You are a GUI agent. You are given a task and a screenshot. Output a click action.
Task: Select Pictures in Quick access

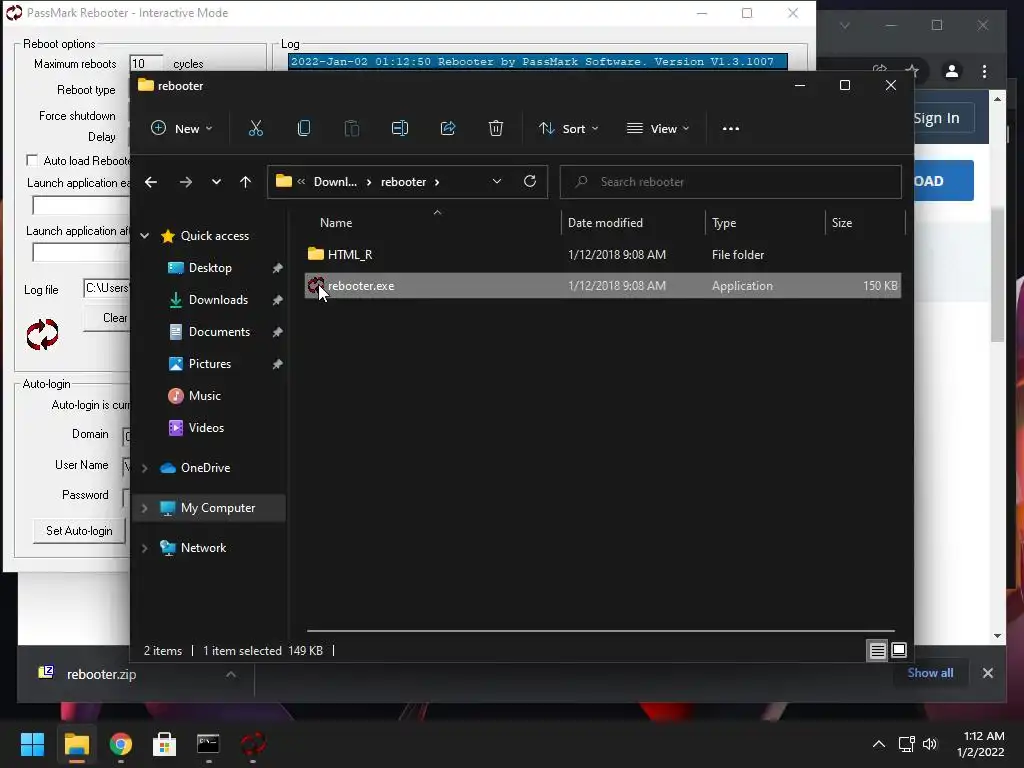pyautogui.click(x=210, y=364)
